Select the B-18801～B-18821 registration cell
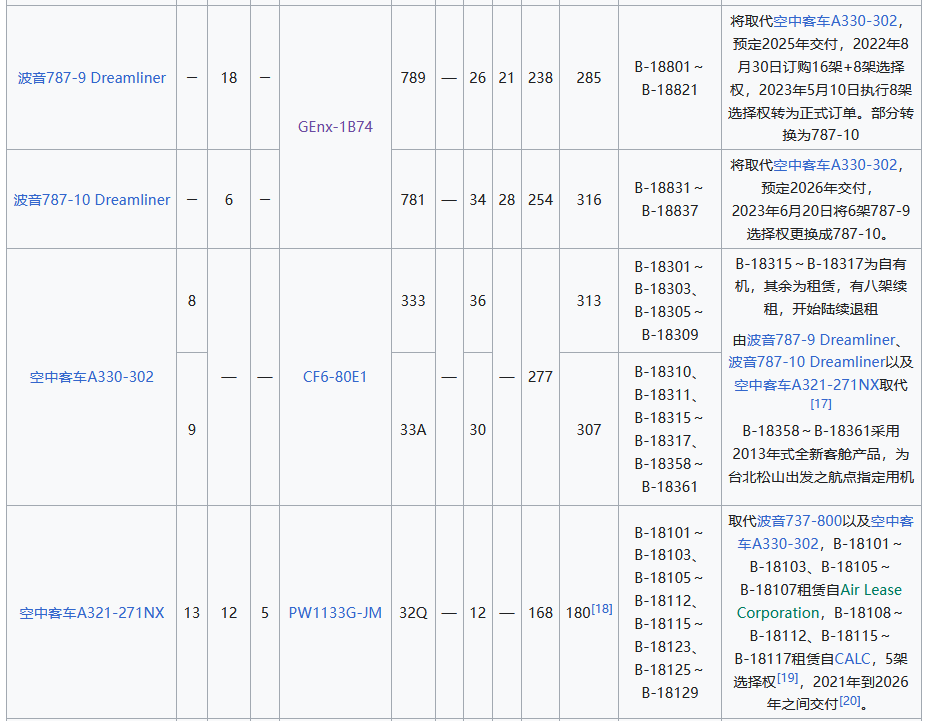This screenshot has height=721, width=925. tap(670, 78)
